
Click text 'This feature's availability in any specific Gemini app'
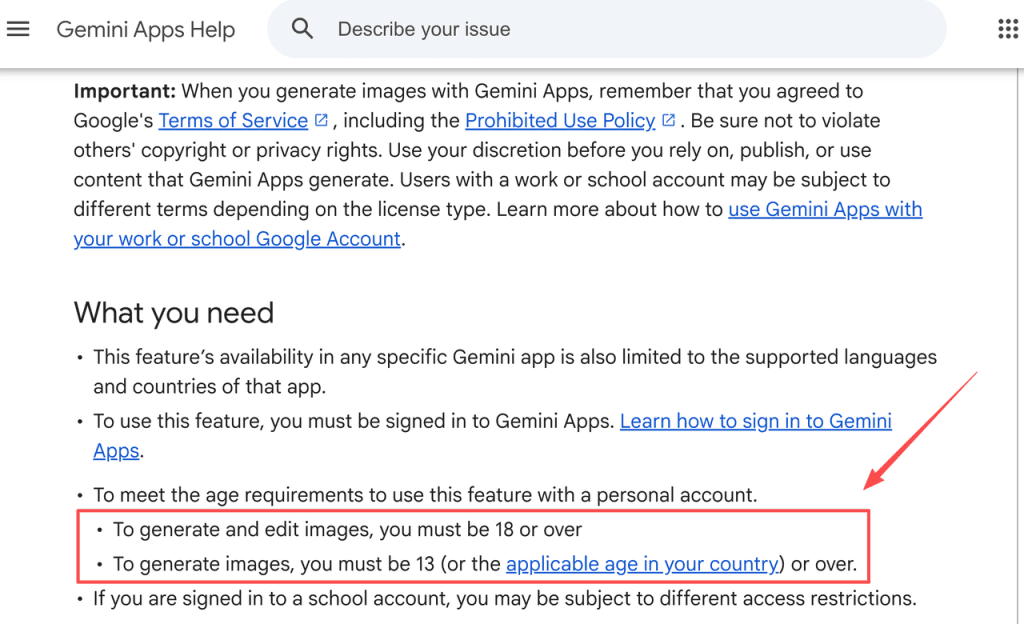323,358
